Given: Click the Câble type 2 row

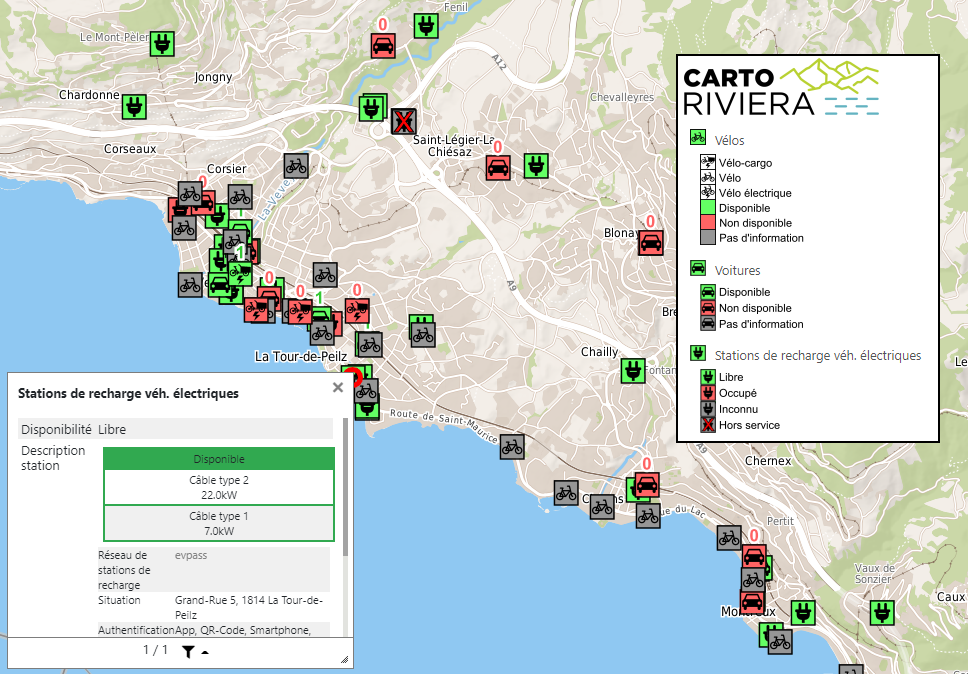Looking at the screenshot, I should coord(218,488).
